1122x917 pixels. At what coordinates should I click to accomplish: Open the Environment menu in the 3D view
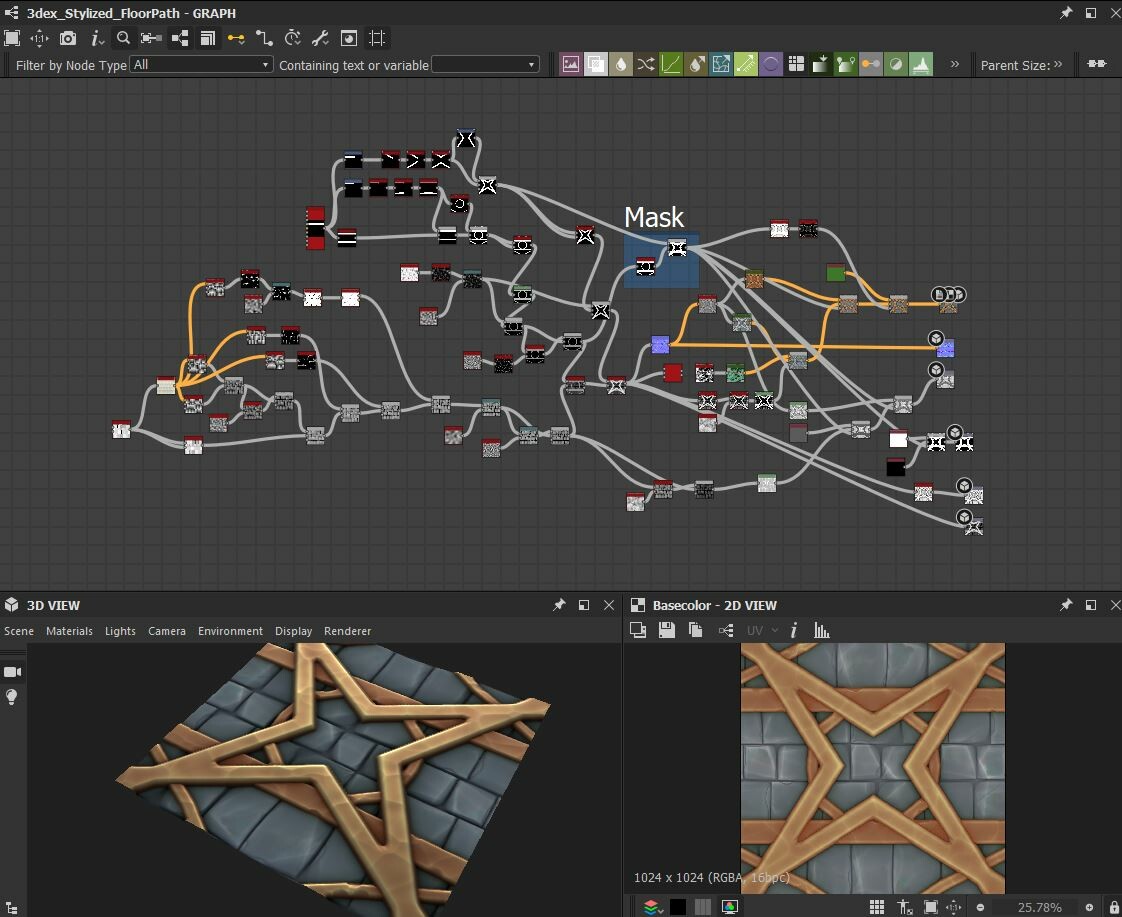coord(230,631)
